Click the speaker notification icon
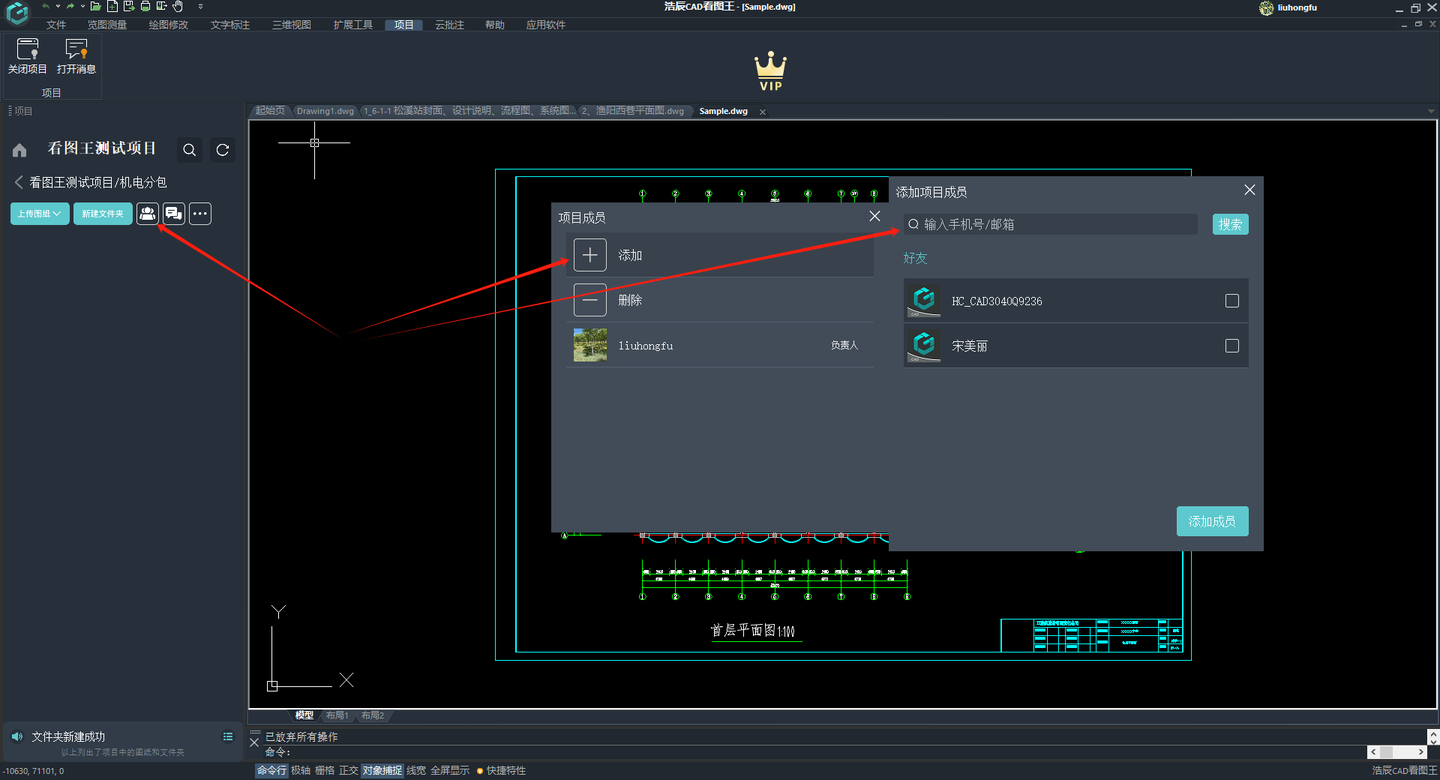 (16, 737)
